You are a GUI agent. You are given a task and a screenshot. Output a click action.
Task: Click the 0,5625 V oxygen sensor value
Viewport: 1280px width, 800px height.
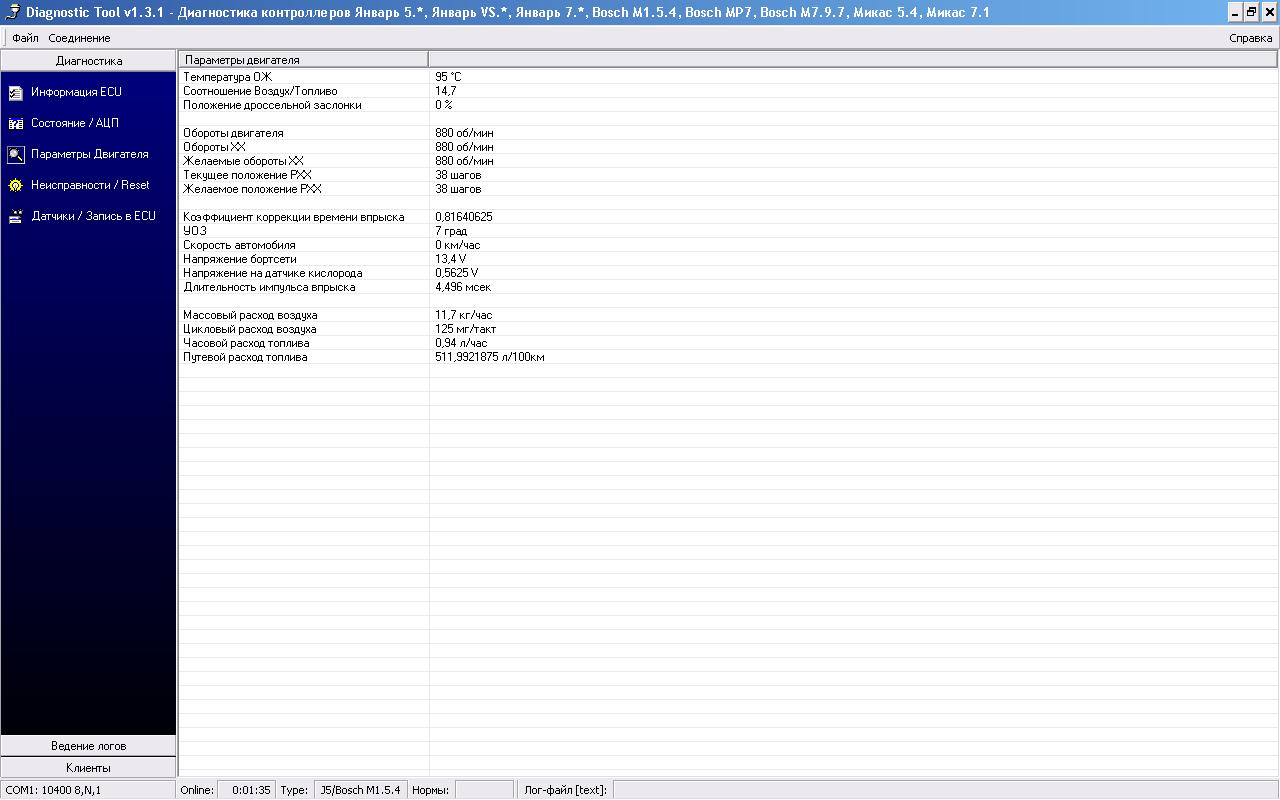pyautogui.click(x=456, y=273)
